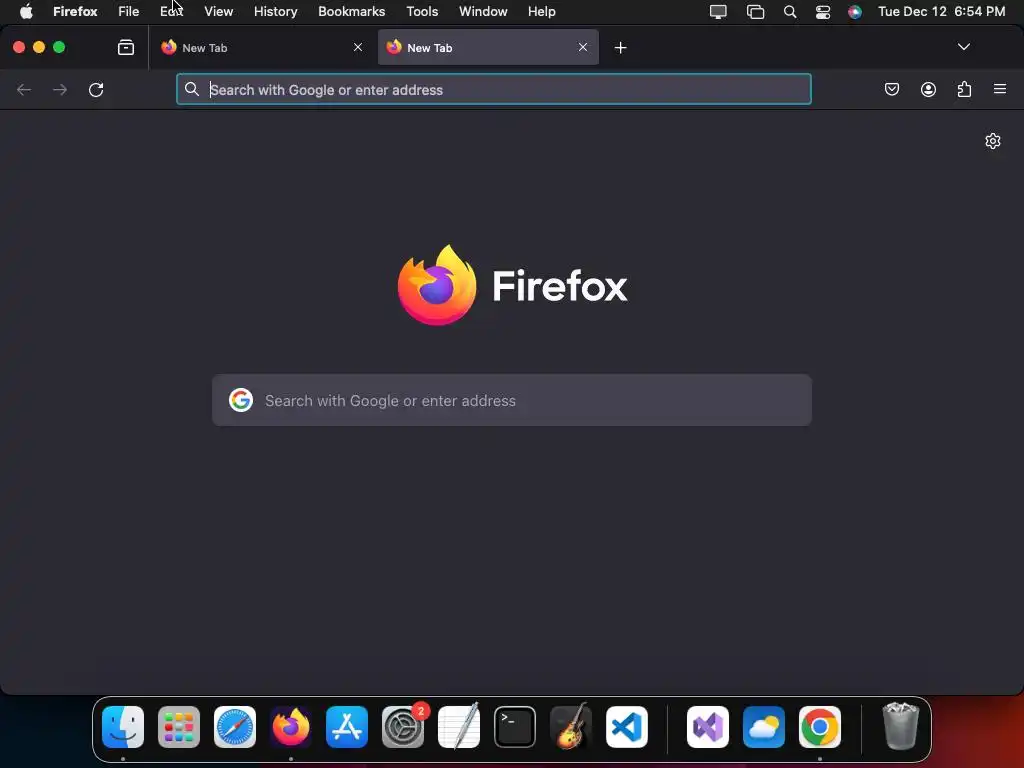Expand the List all tabs chevron
Viewport: 1024px width, 768px height.
pos(964,47)
